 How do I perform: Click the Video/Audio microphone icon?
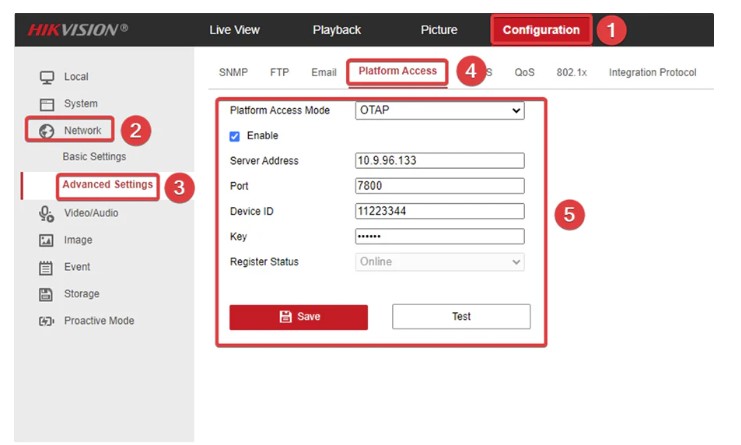46,214
